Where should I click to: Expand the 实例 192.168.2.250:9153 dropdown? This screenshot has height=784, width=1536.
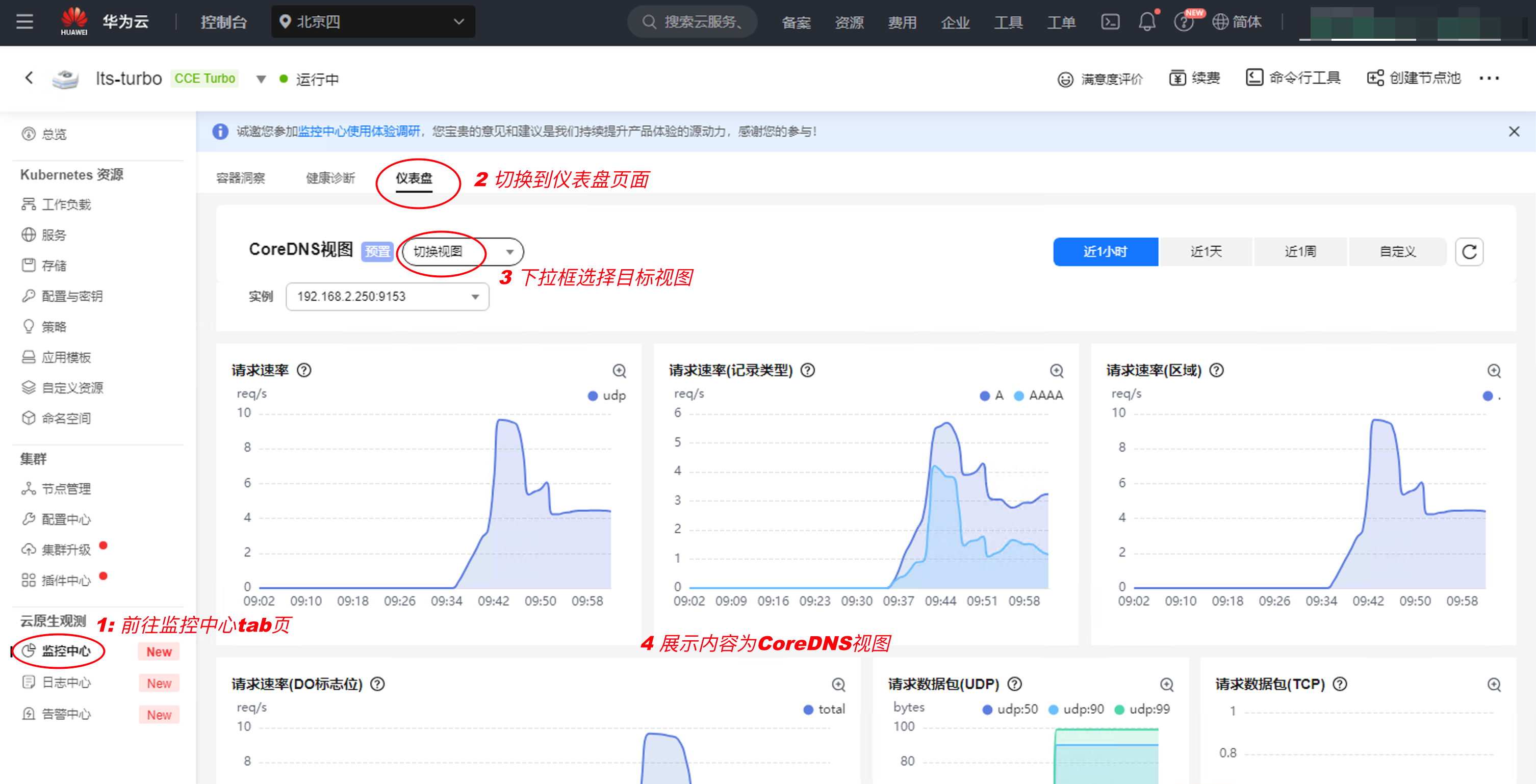click(388, 296)
